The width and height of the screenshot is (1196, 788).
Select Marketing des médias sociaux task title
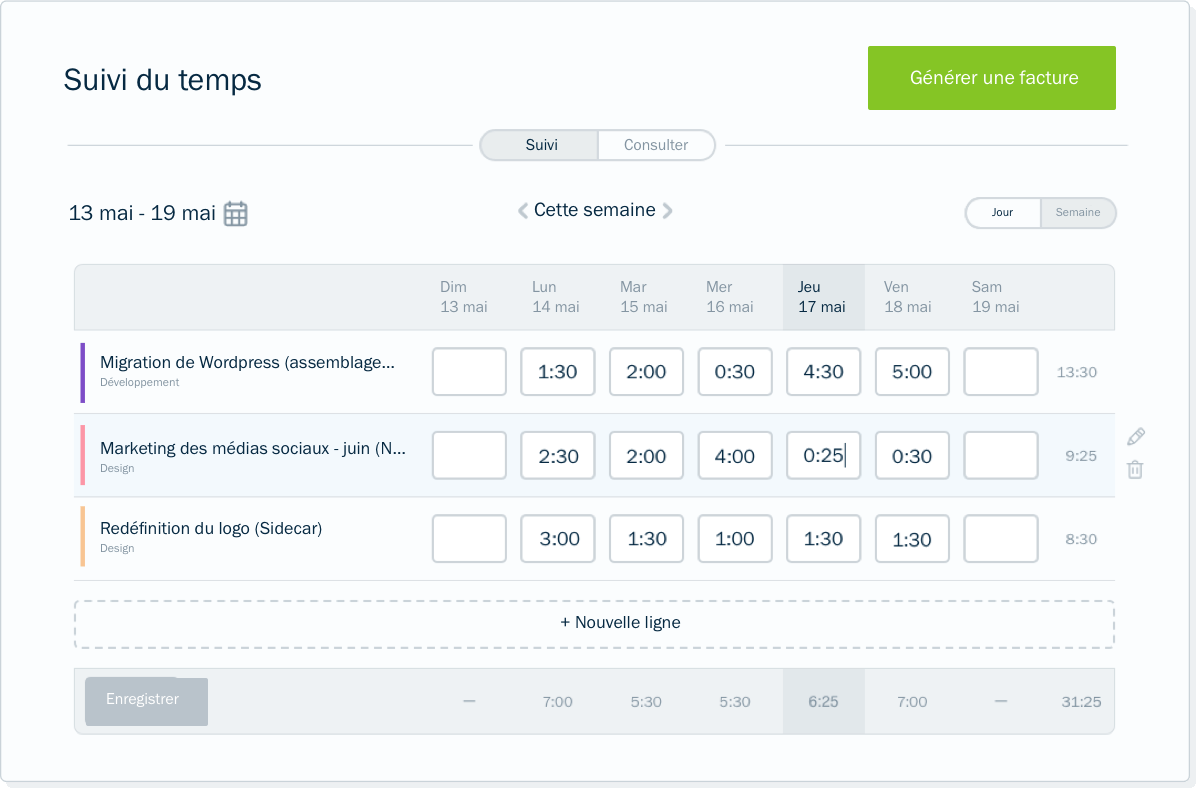tap(252, 449)
